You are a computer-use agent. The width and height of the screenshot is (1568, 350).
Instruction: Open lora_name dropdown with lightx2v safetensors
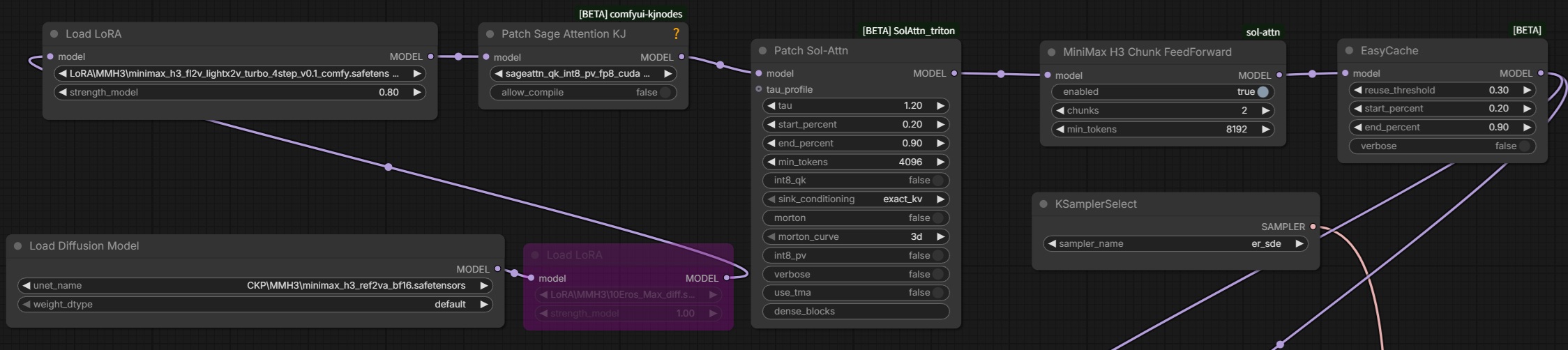click(240, 73)
